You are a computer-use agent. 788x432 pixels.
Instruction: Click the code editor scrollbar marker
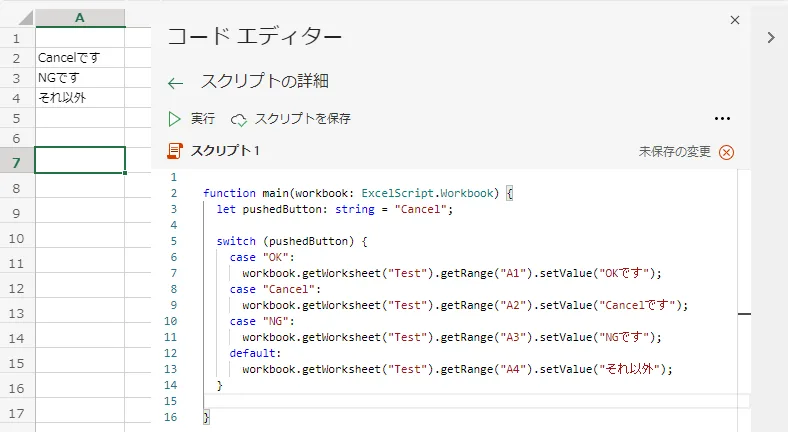tap(744, 314)
